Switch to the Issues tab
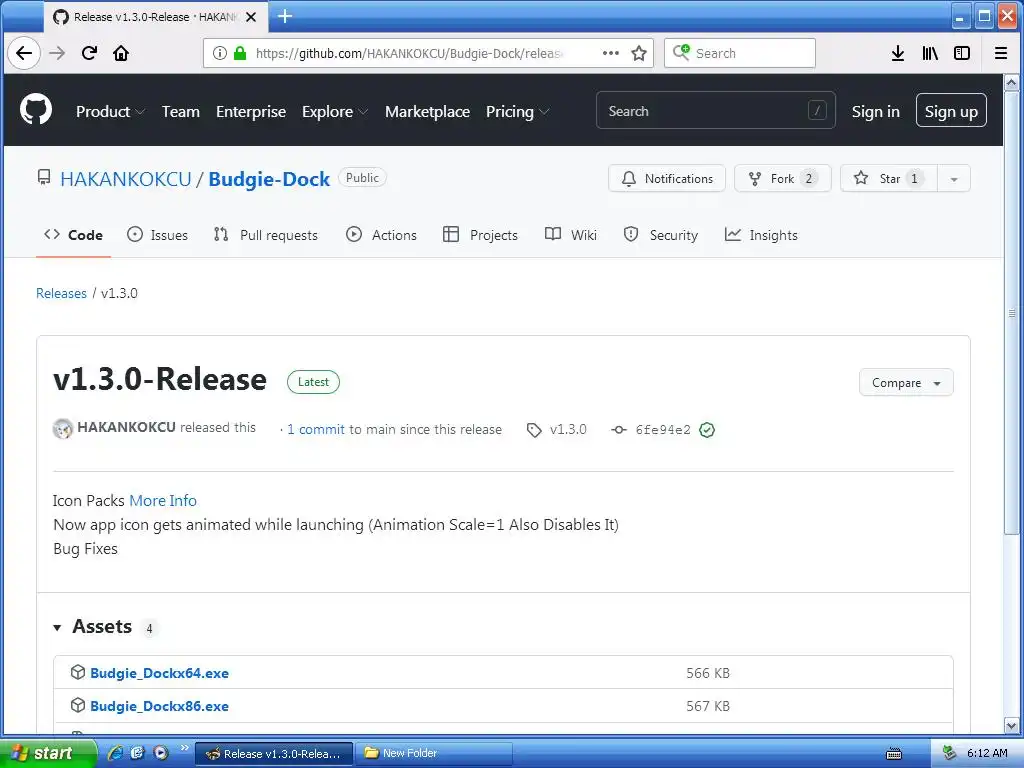The height and width of the screenshot is (768, 1024). [x=157, y=235]
